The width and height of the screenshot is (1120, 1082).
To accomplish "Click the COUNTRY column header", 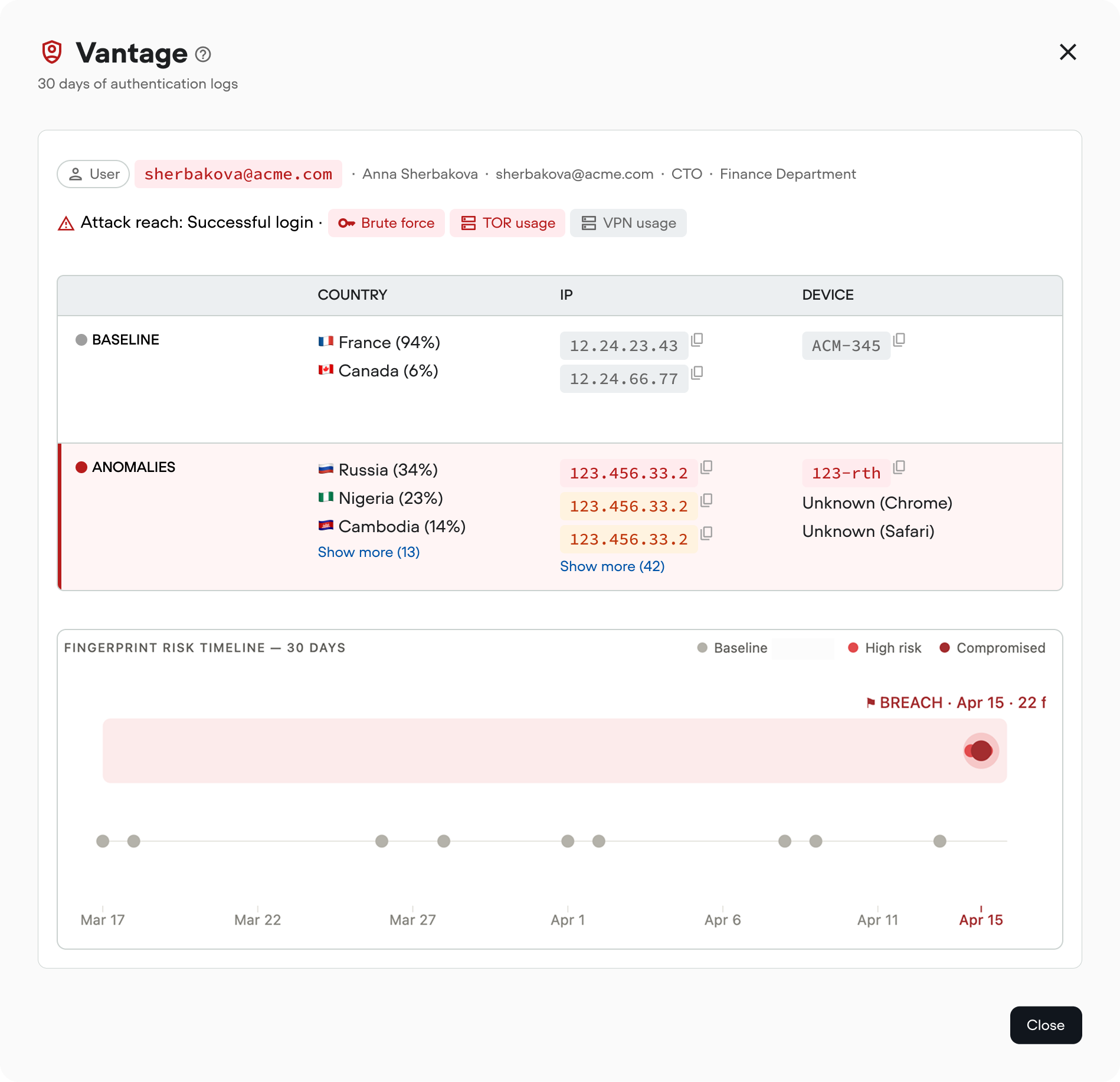I will click(352, 295).
